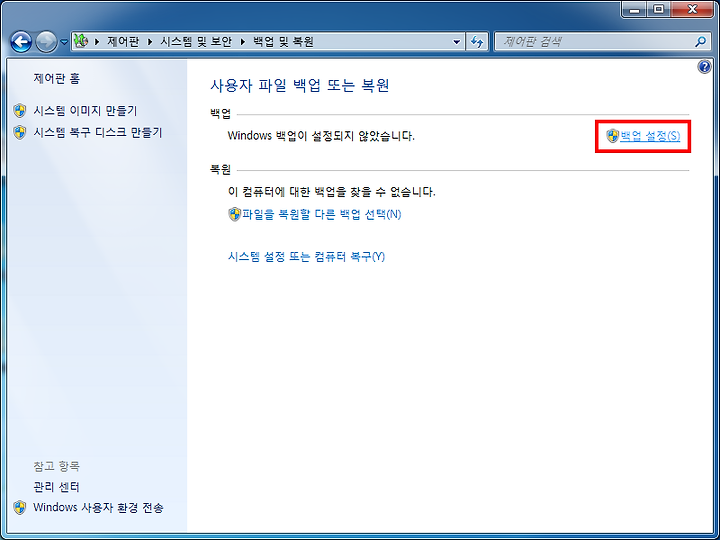Screen dimensions: 720x540
Task: Maximize the window
Action: (x=658, y=9)
